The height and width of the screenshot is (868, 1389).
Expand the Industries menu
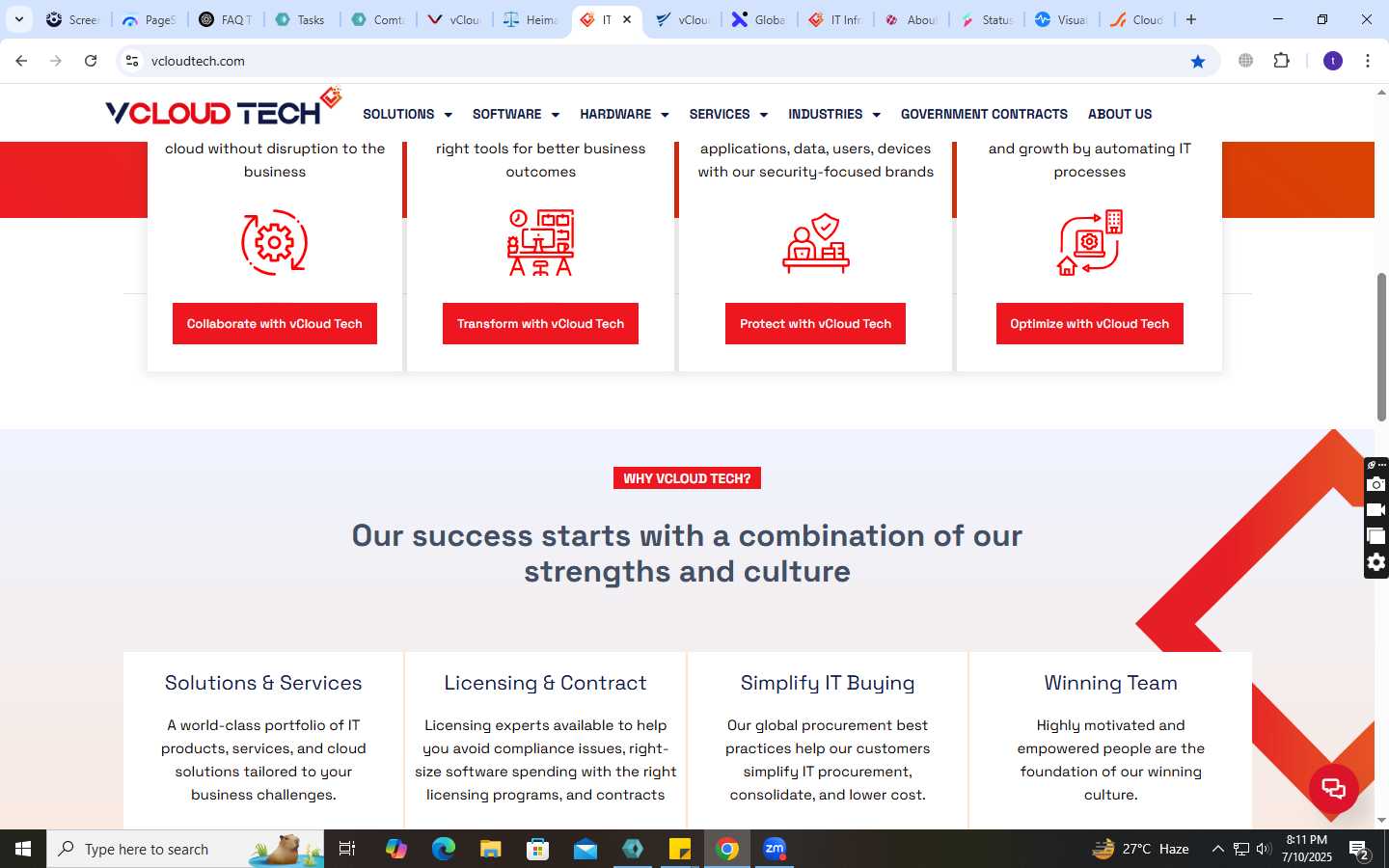pos(834,114)
